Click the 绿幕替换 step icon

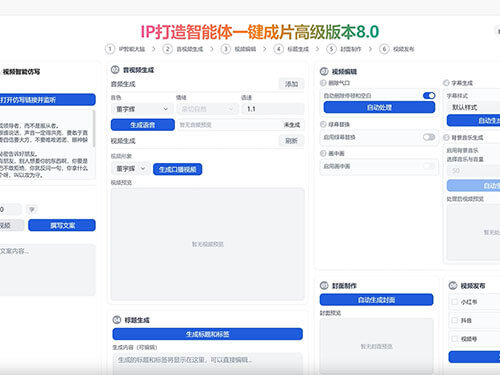click(323, 124)
